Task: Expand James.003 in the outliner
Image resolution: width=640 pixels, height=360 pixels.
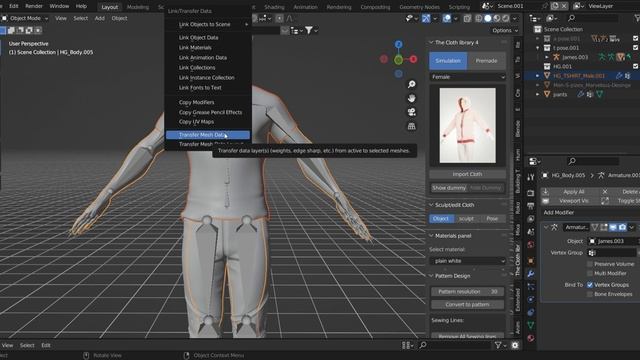Action: click(x=547, y=57)
